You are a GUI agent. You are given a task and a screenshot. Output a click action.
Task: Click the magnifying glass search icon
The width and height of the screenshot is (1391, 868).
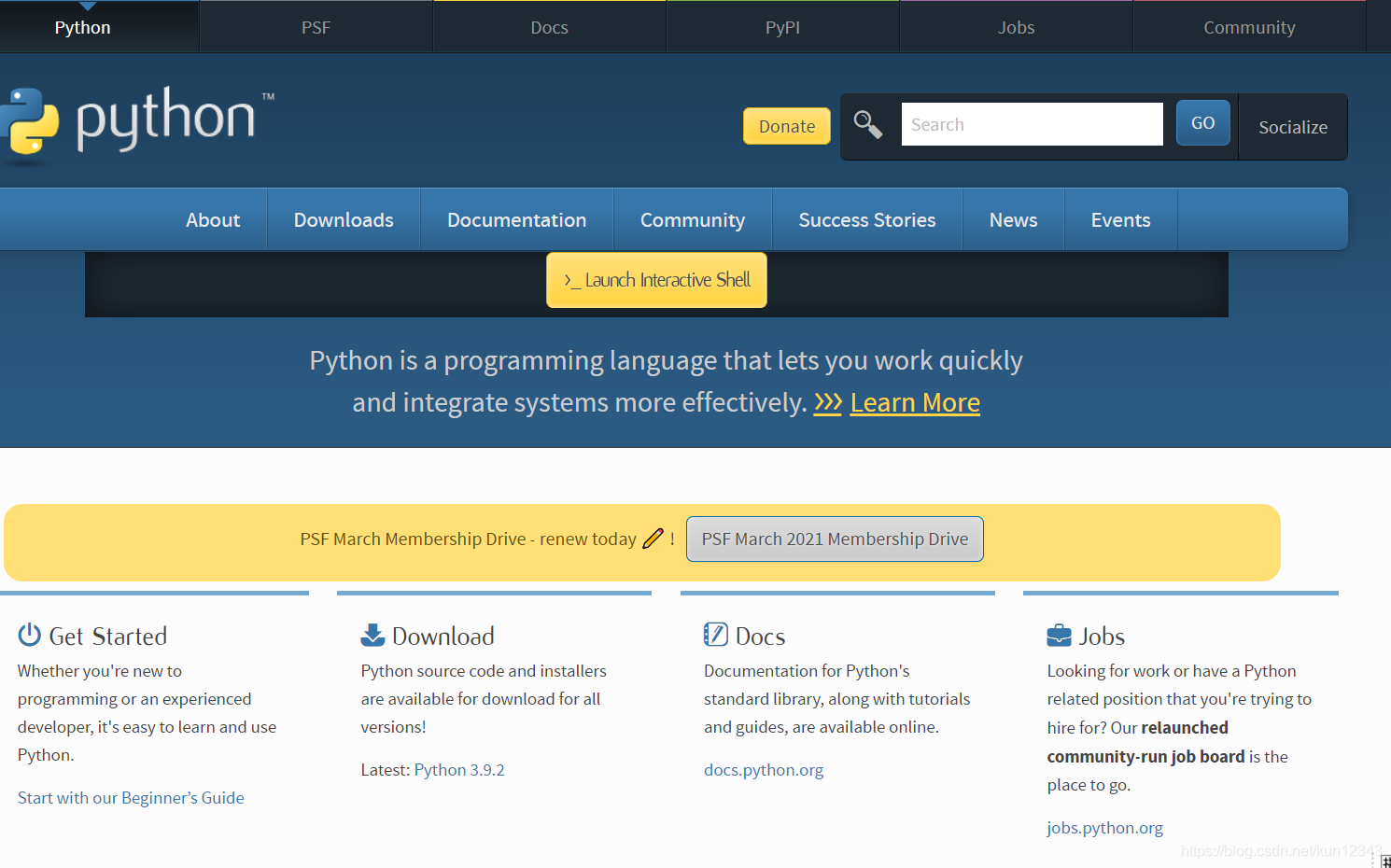coord(868,124)
